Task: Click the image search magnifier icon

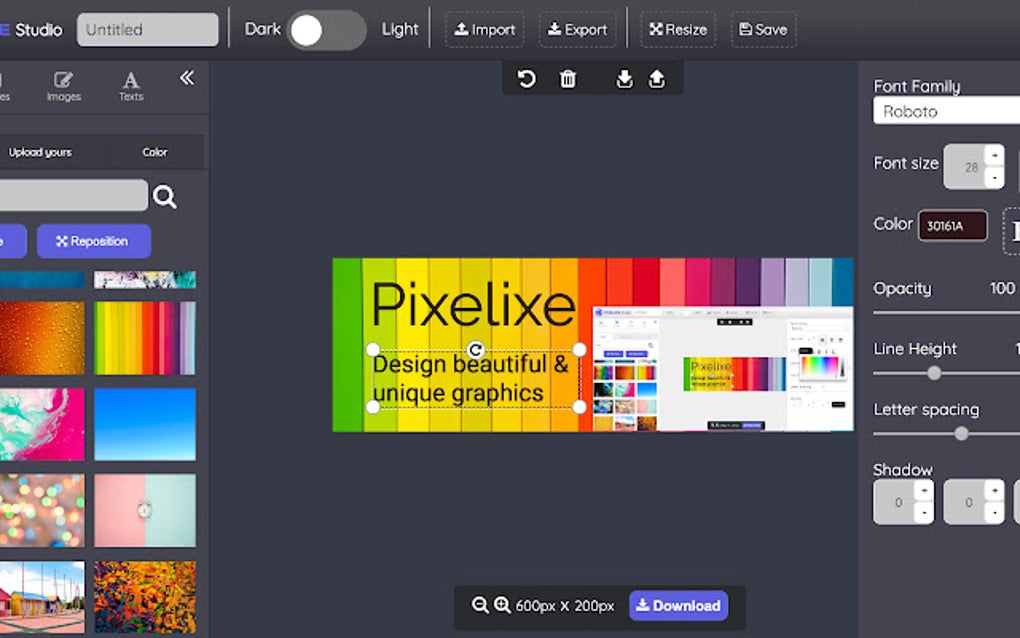Action: 164,195
